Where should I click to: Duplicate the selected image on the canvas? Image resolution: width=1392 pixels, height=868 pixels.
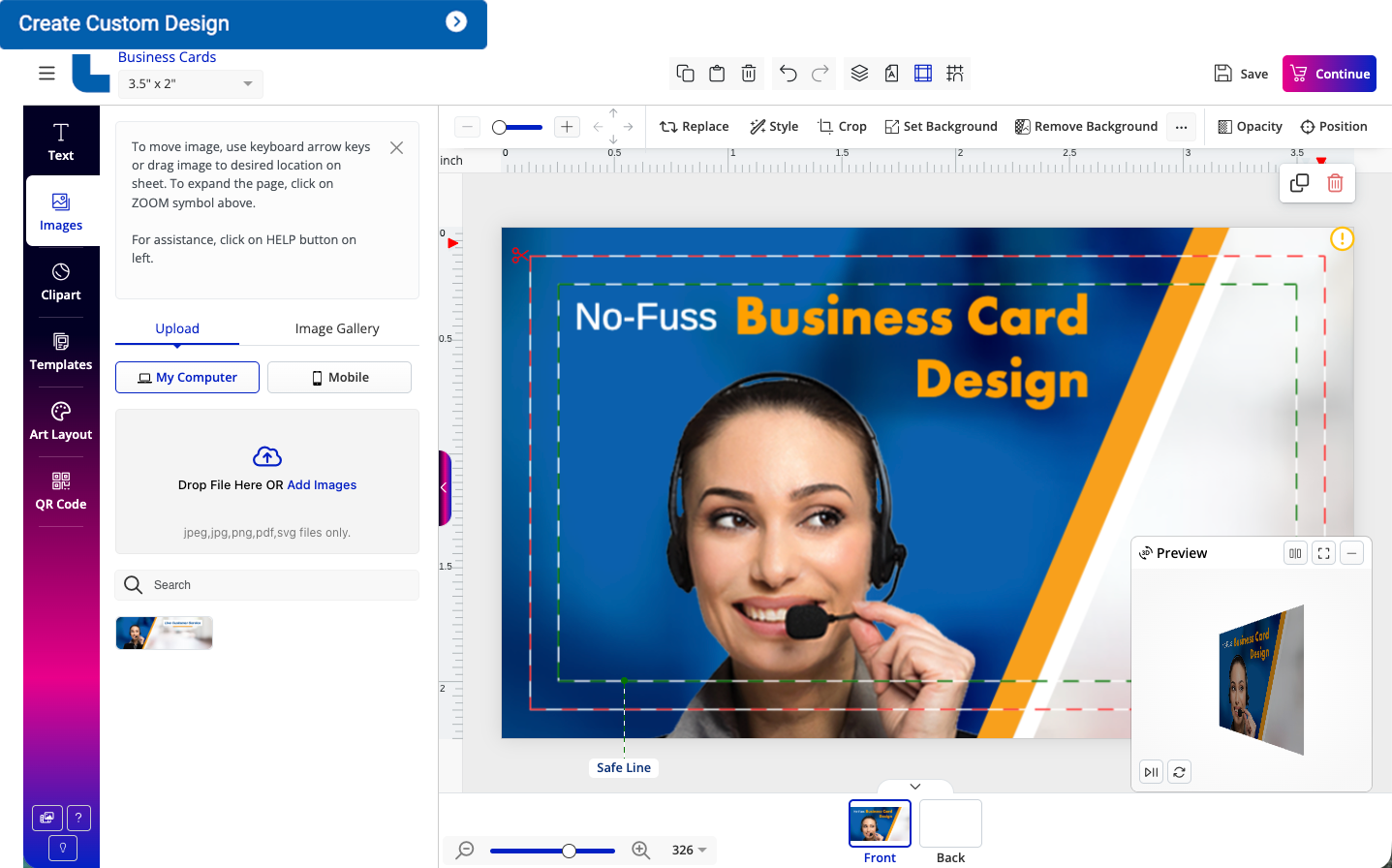pos(1300,183)
